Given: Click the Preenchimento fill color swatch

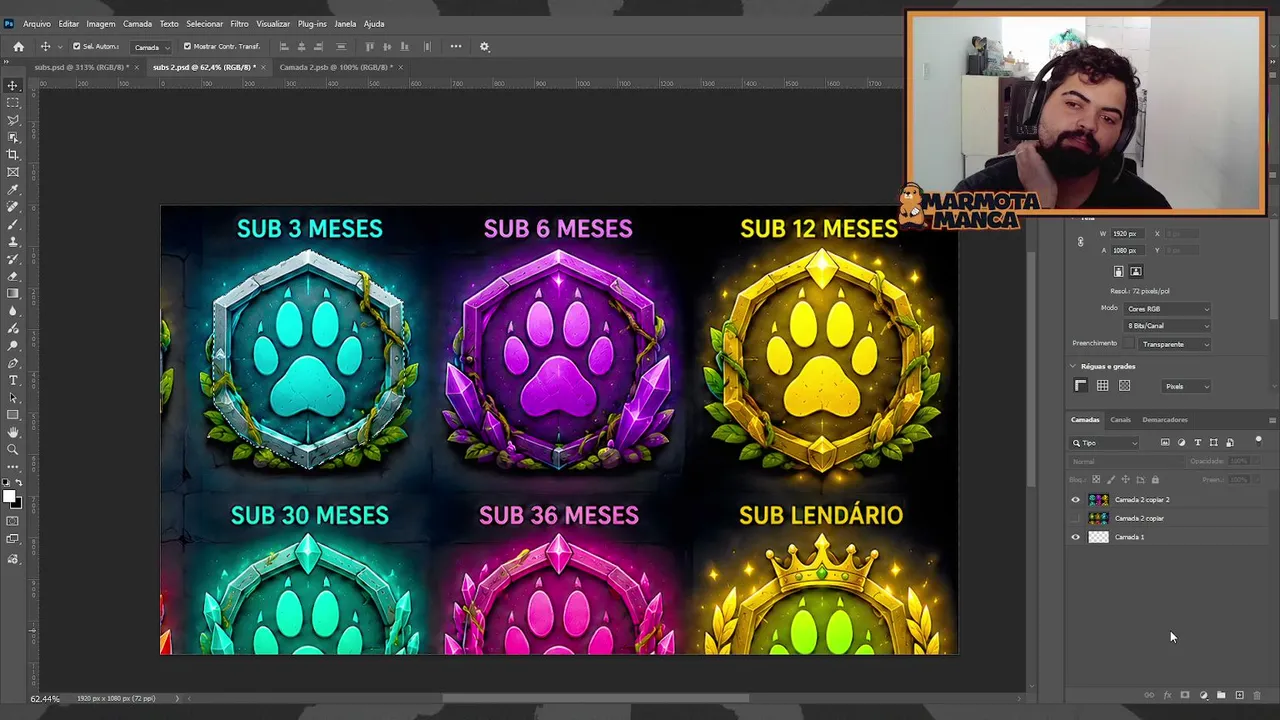Looking at the screenshot, I should click(1129, 344).
